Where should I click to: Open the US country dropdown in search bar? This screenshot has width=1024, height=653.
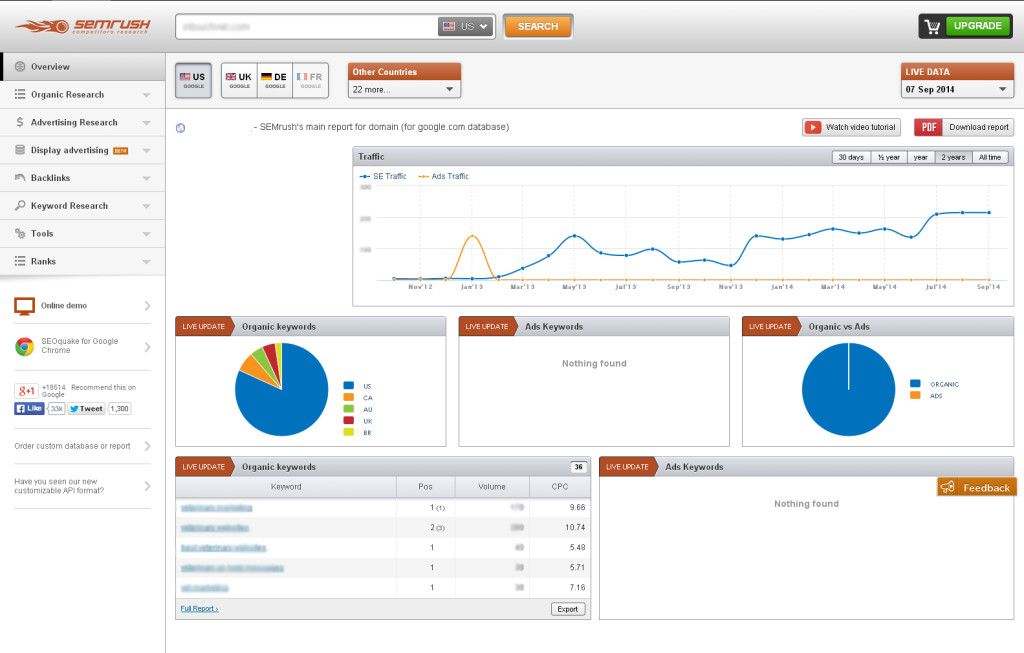[x=466, y=27]
